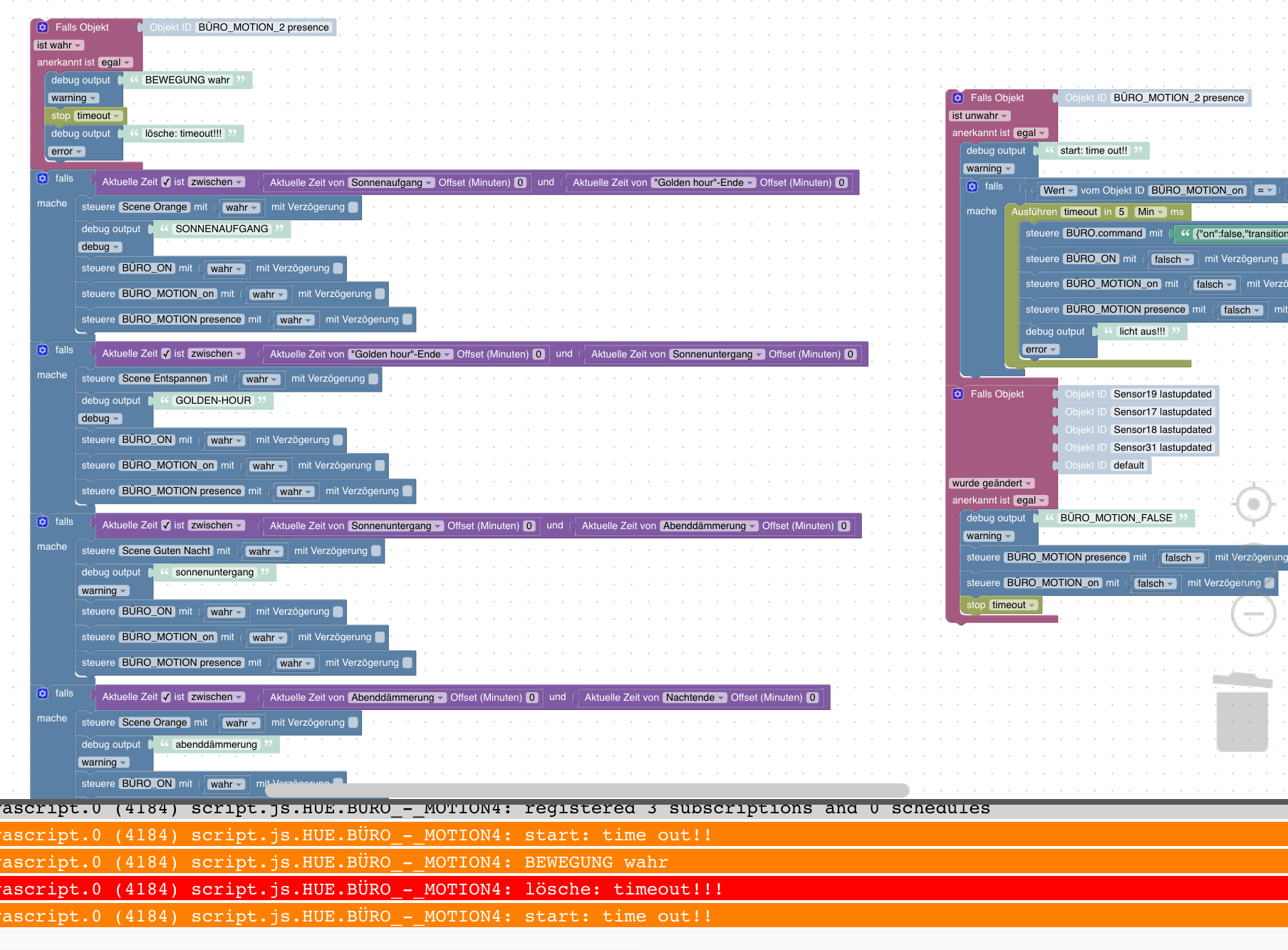This screenshot has height=950, width=1288.
Task: Open the warning dropdown under abenddämmerung
Action: [x=104, y=762]
